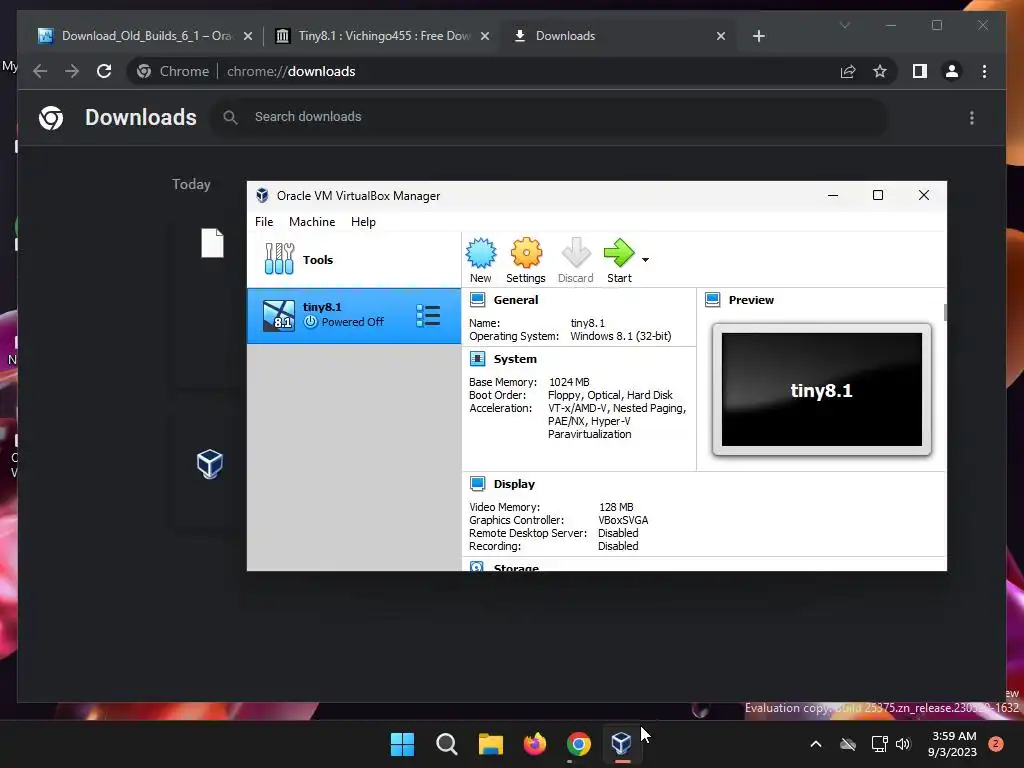Click the VirtualBox taskbar icon
1024x768 pixels.
click(x=622, y=744)
